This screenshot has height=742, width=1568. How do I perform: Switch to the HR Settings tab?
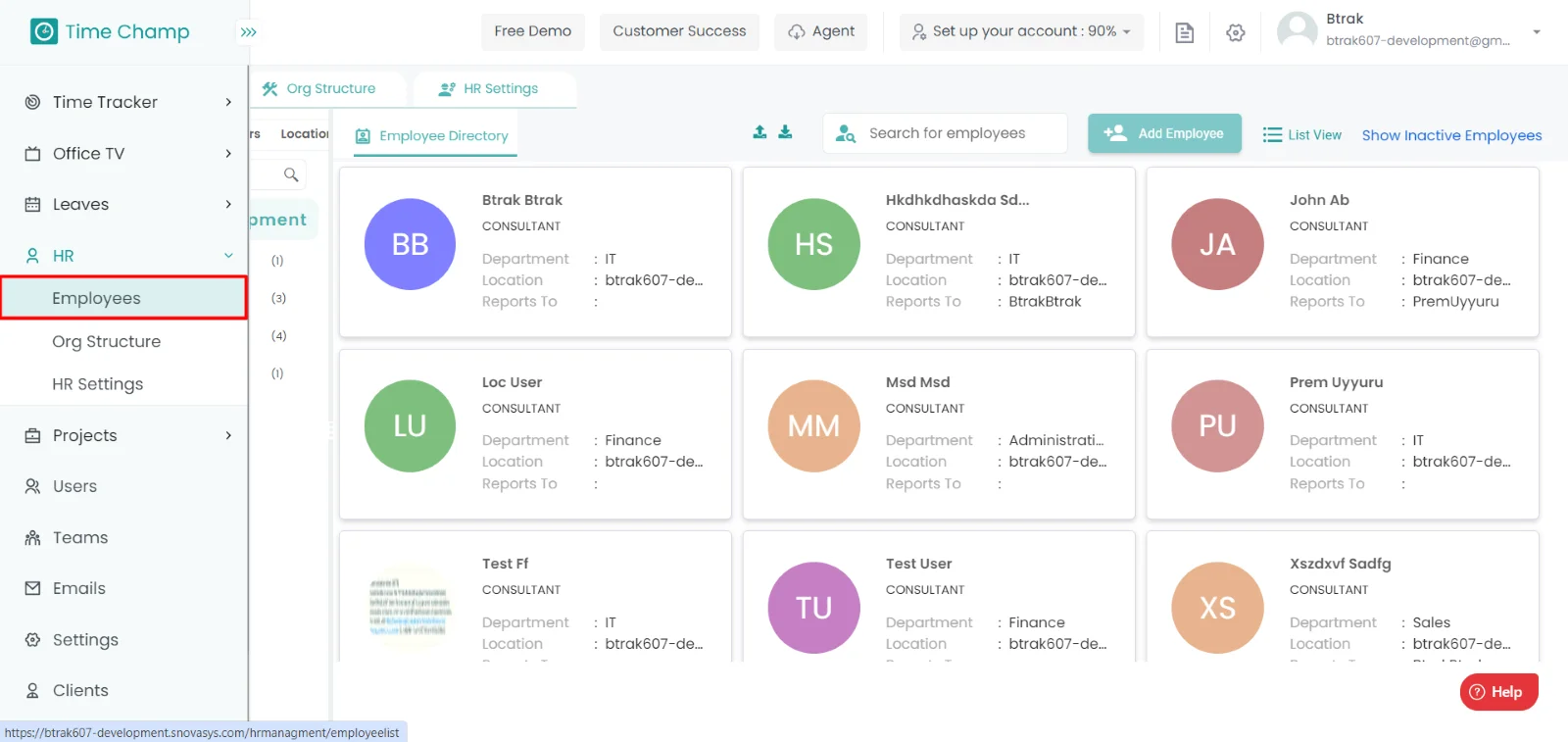489,88
